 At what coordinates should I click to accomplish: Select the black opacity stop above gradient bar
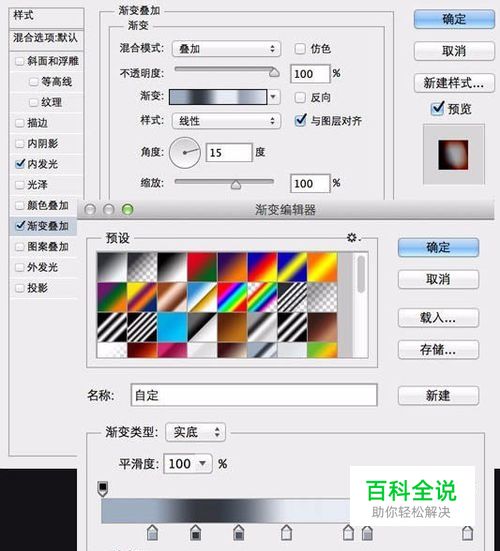[x=103, y=489]
